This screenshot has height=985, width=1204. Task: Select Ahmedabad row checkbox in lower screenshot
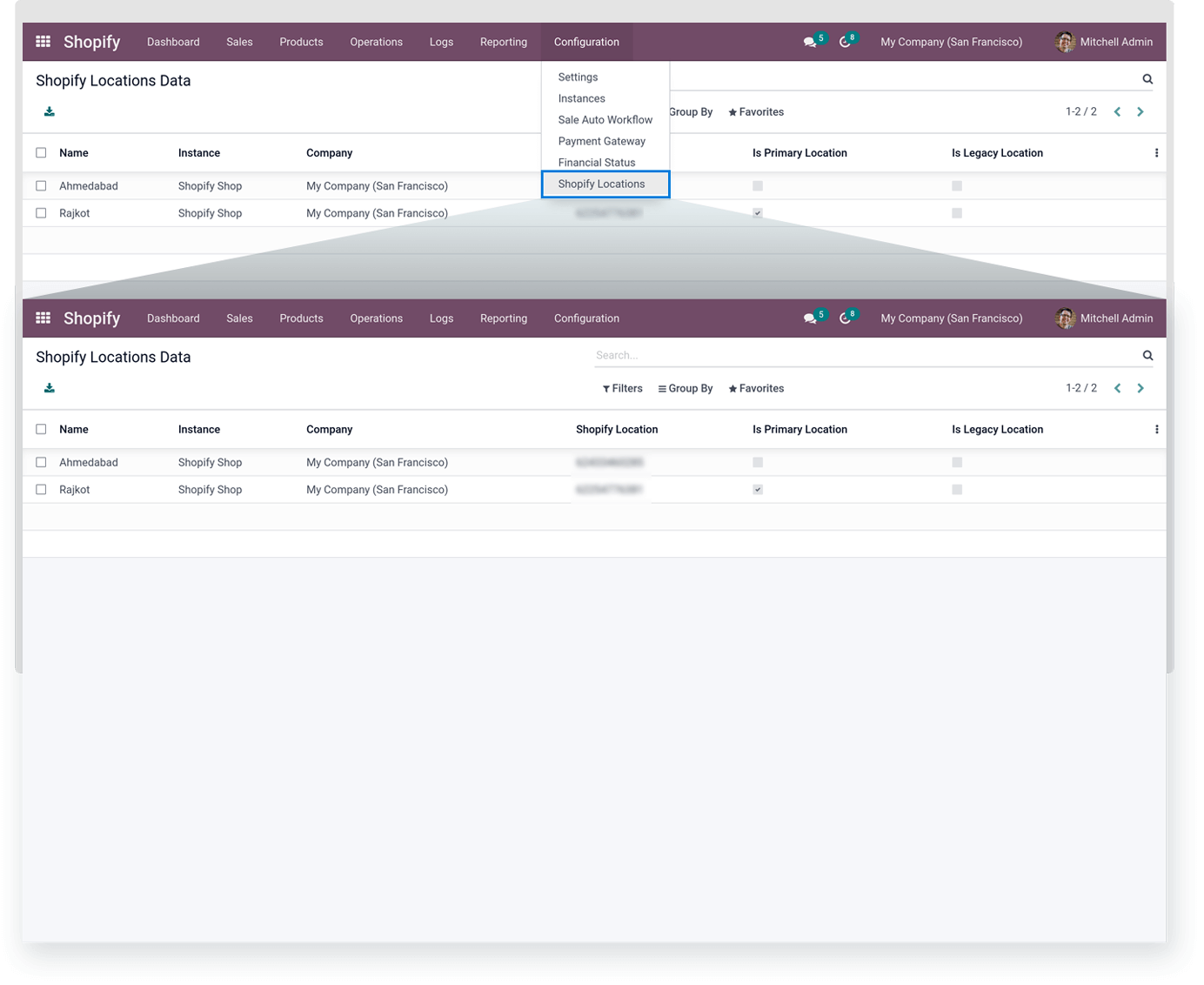coord(41,462)
